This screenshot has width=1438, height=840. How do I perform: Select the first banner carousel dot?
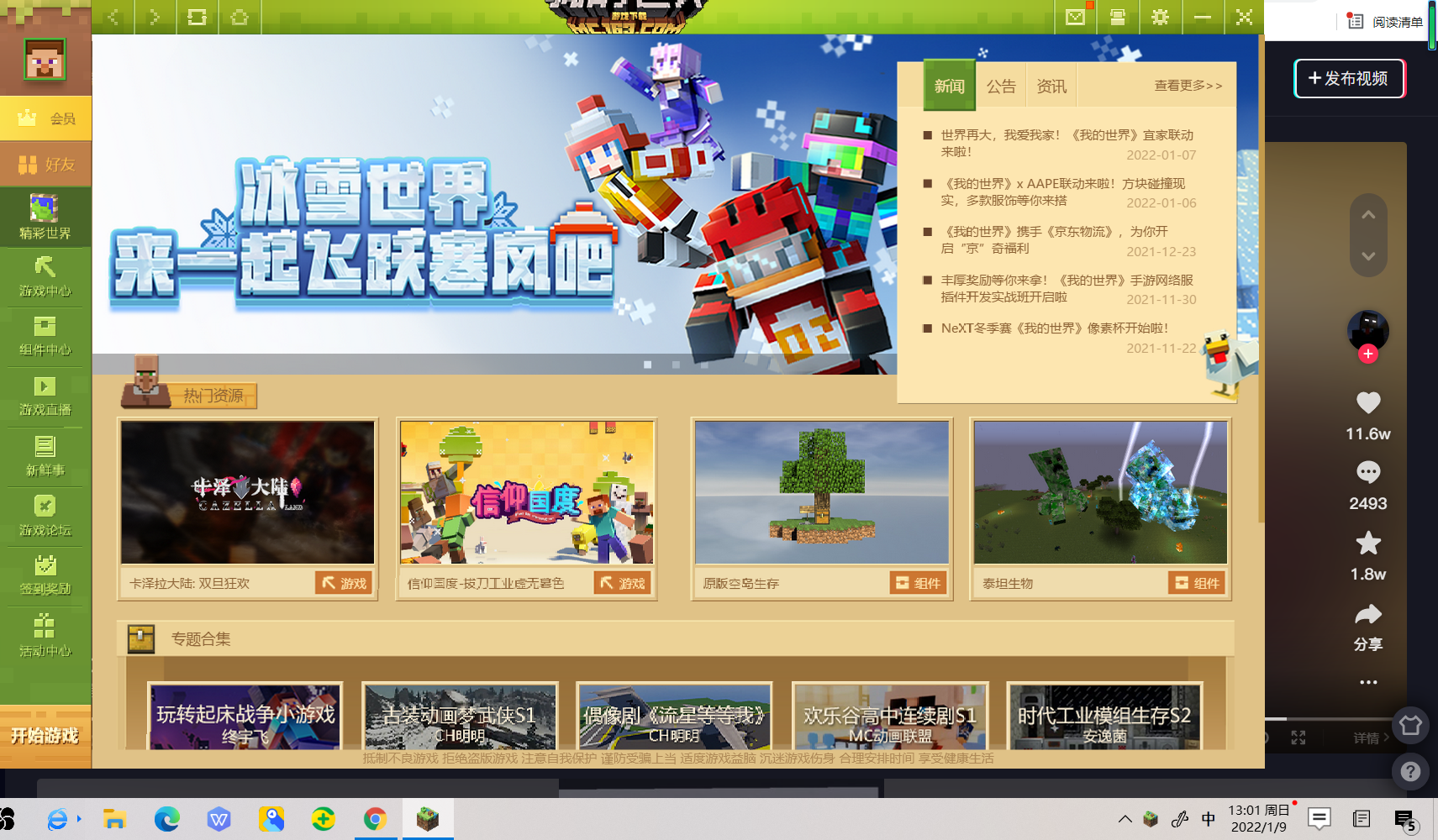coord(647,365)
